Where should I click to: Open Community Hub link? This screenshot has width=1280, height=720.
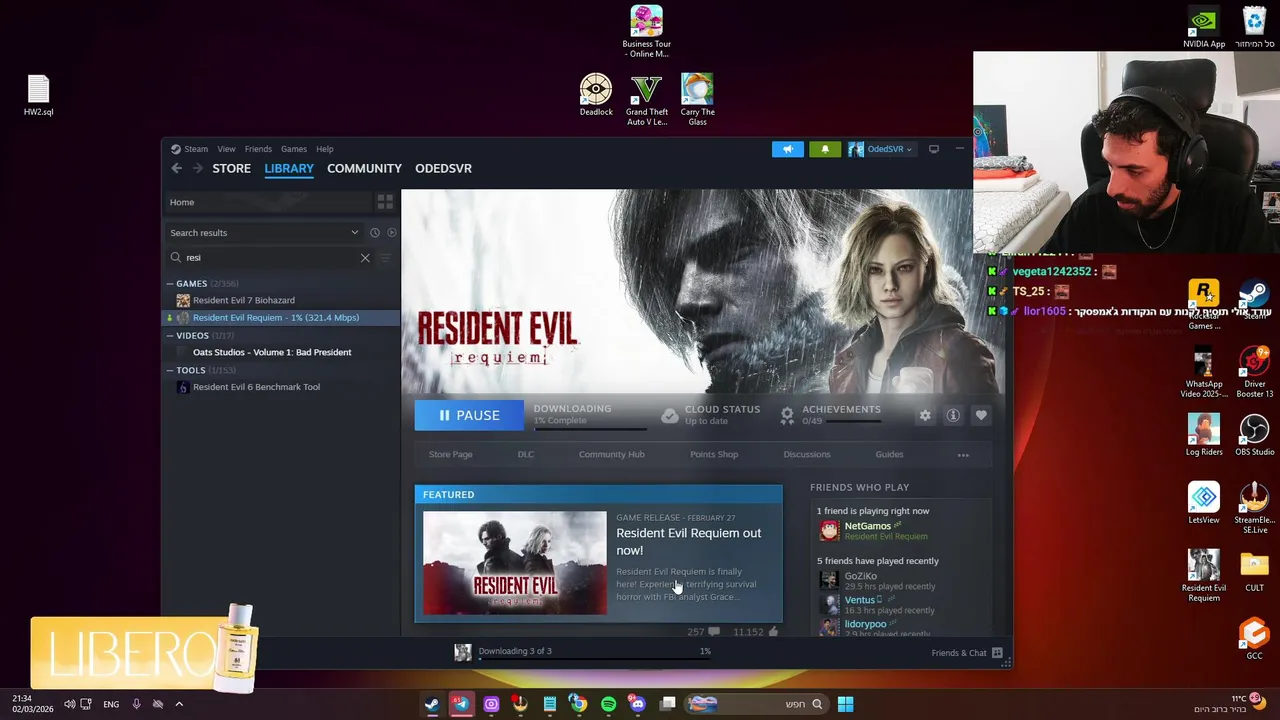click(611, 455)
